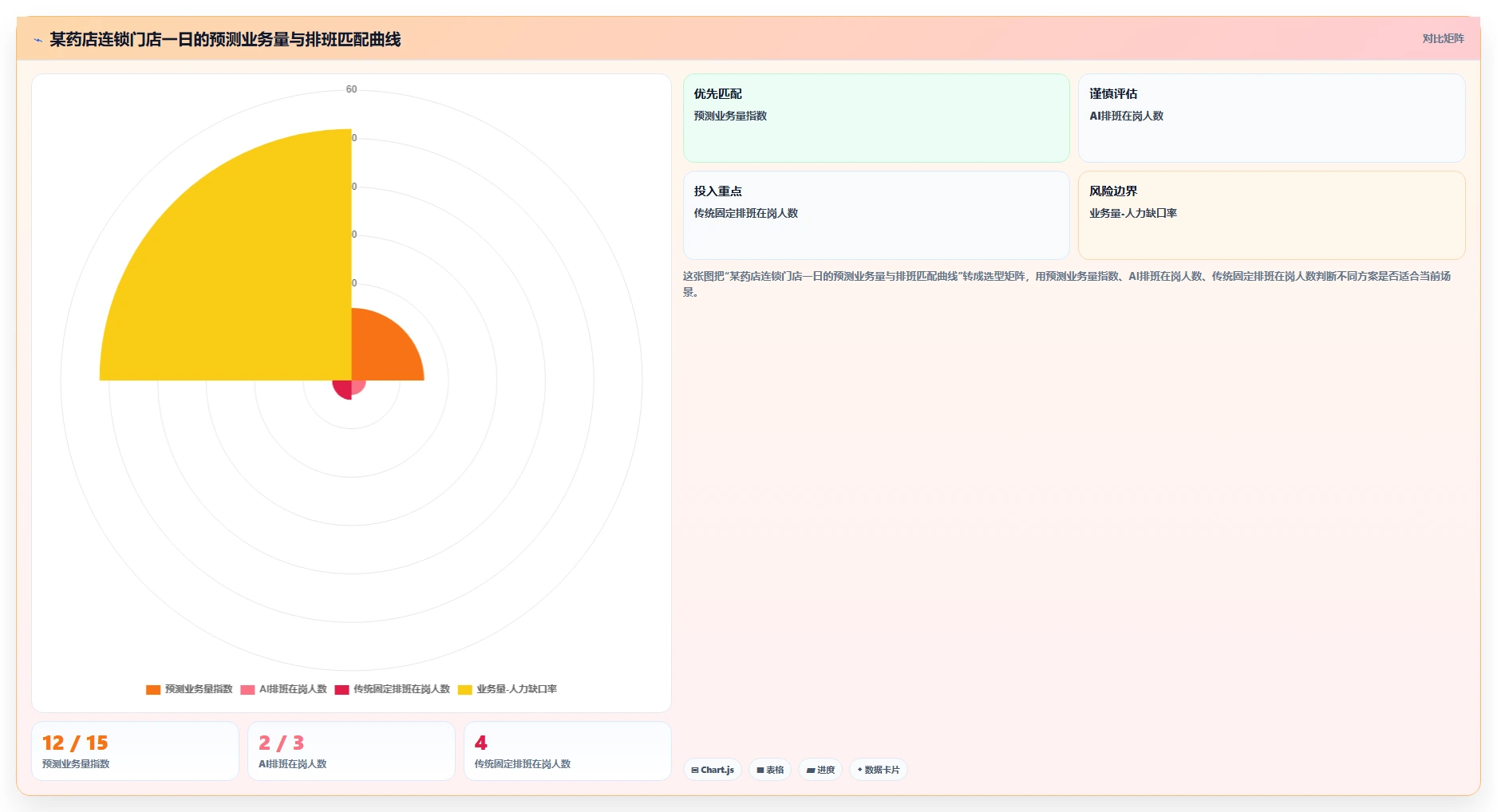Click the description paragraph starting 这张图把
The height and width of the screenshot is (812, 1497).
pos(1066,284)
